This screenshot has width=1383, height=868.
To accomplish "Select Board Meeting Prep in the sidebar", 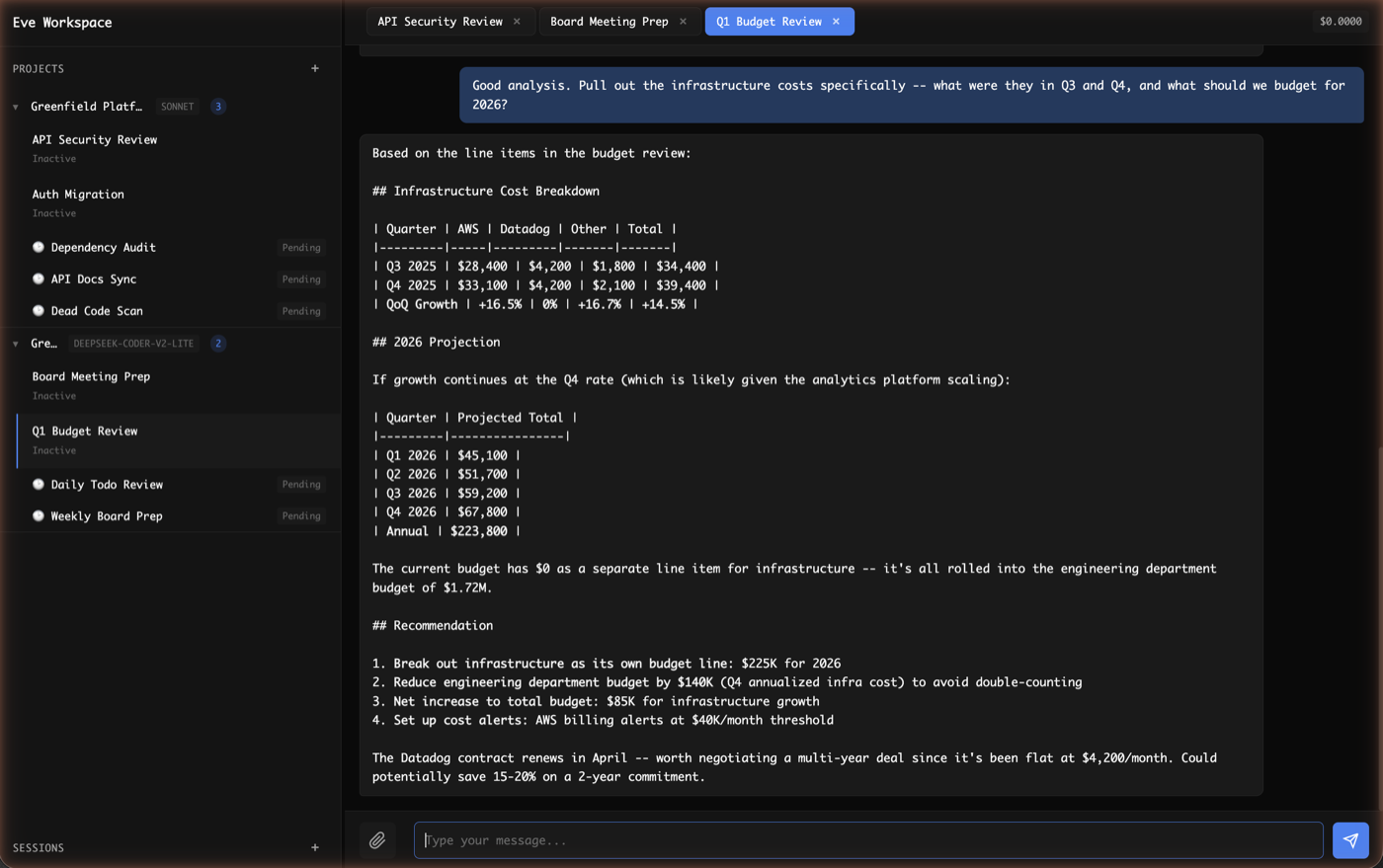I will pyautogui.click(x=91, y=376).
